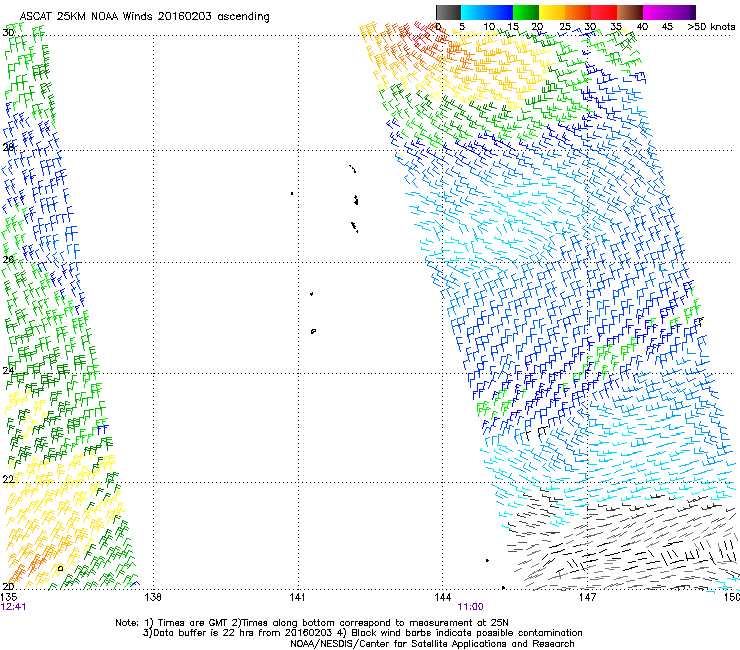Click the brown 35-40 knots legend segment
Image resolution: width=740 pixels, height=650 pixels.
tap(630, 12)
